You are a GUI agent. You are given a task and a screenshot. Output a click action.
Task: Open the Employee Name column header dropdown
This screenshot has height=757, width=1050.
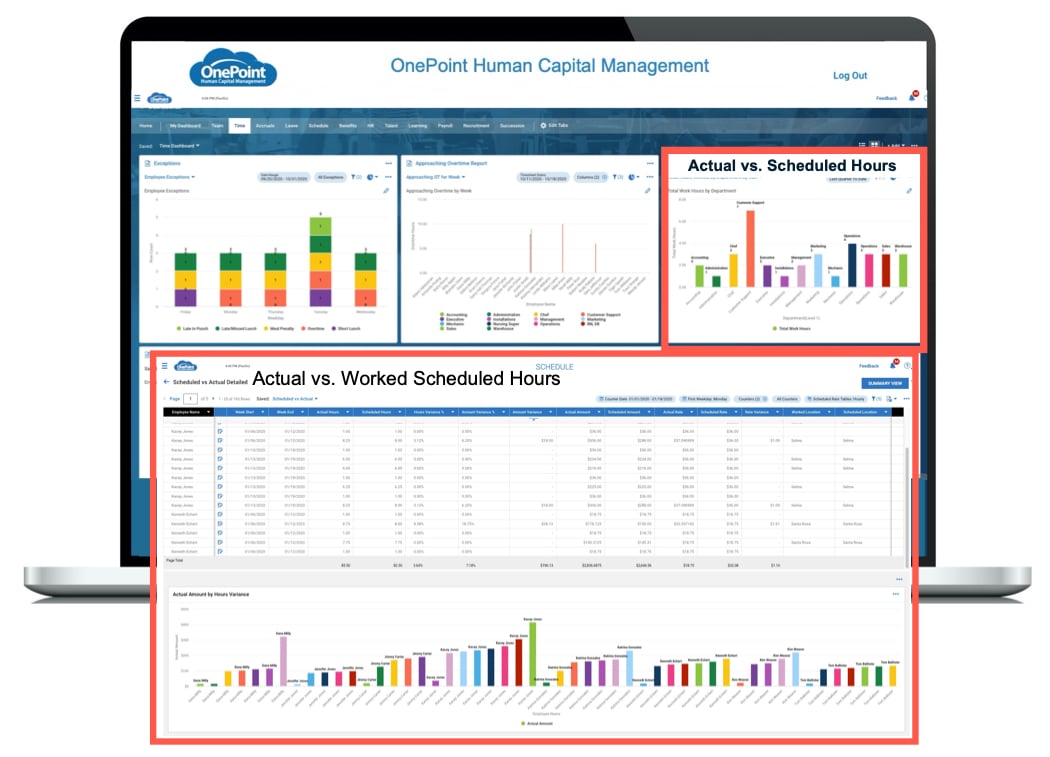(209, 411)
